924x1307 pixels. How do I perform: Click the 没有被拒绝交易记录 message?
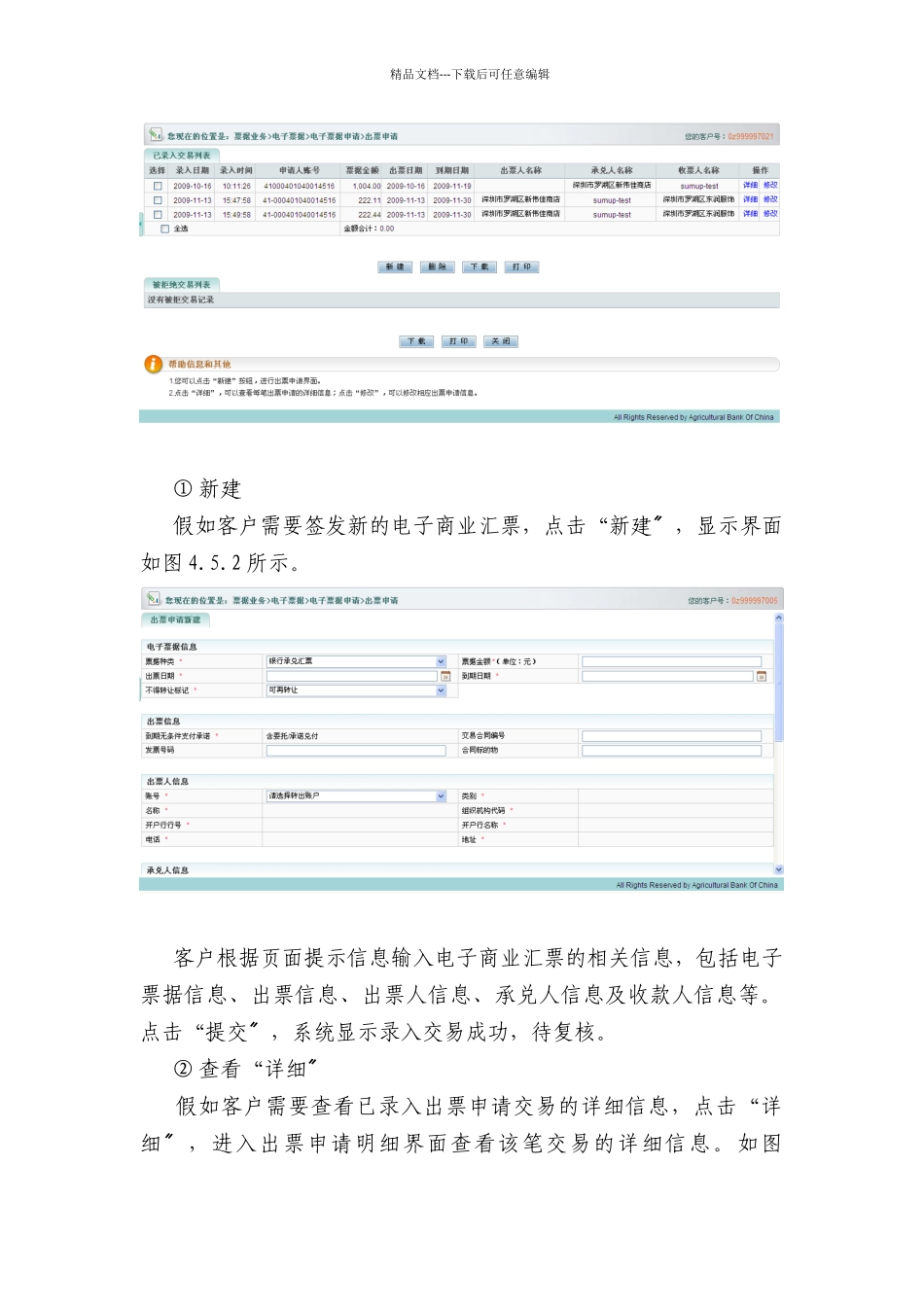181,300
